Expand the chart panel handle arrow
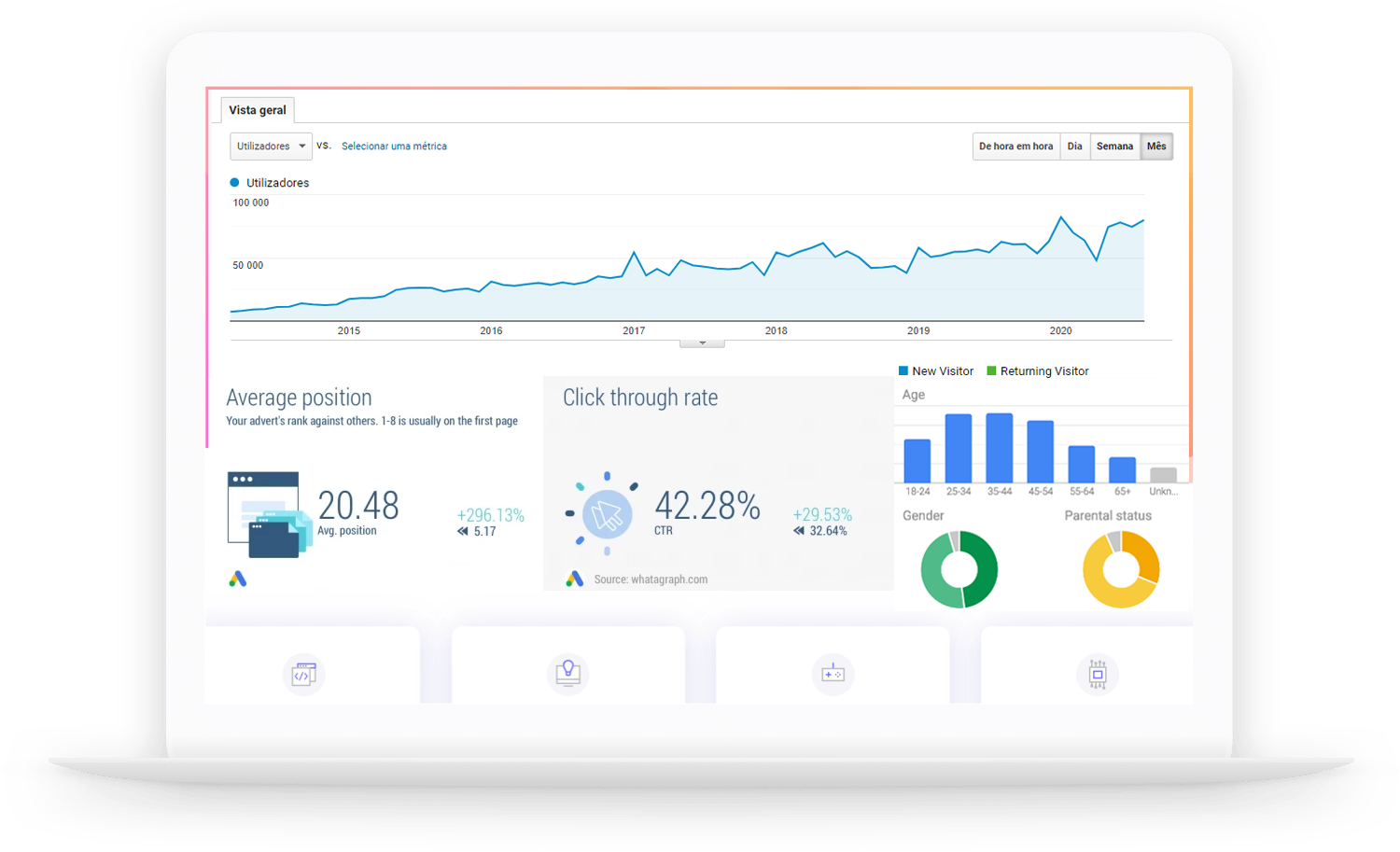 [x=702, y=343]
